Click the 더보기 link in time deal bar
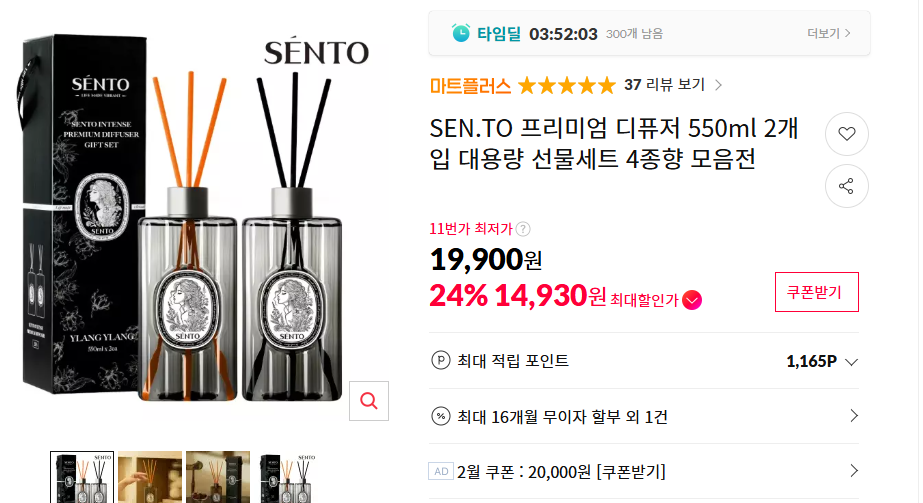923x503 pixels. point(829,34)
